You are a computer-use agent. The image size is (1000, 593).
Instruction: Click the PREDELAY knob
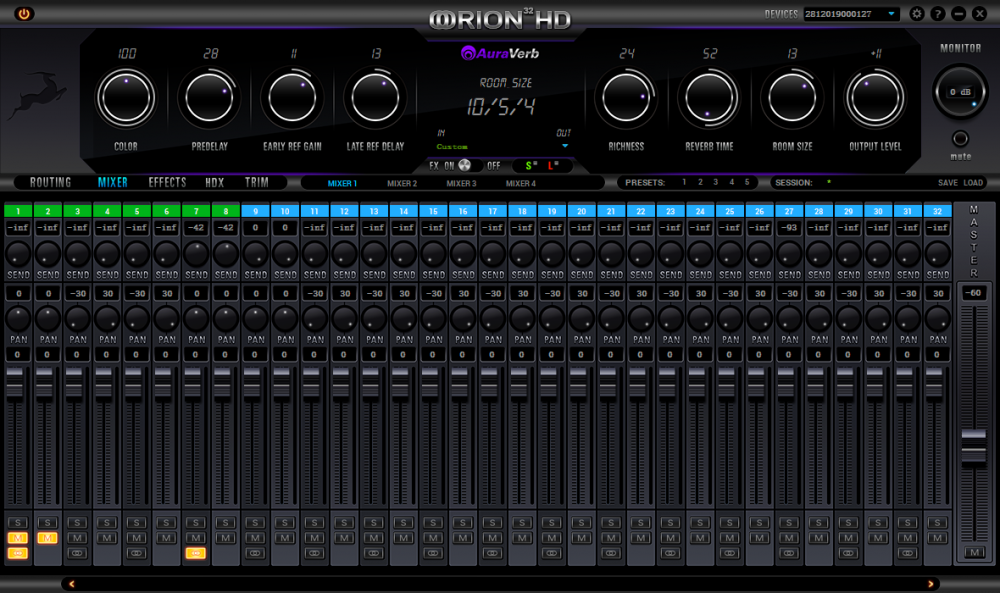coord(209,97)
